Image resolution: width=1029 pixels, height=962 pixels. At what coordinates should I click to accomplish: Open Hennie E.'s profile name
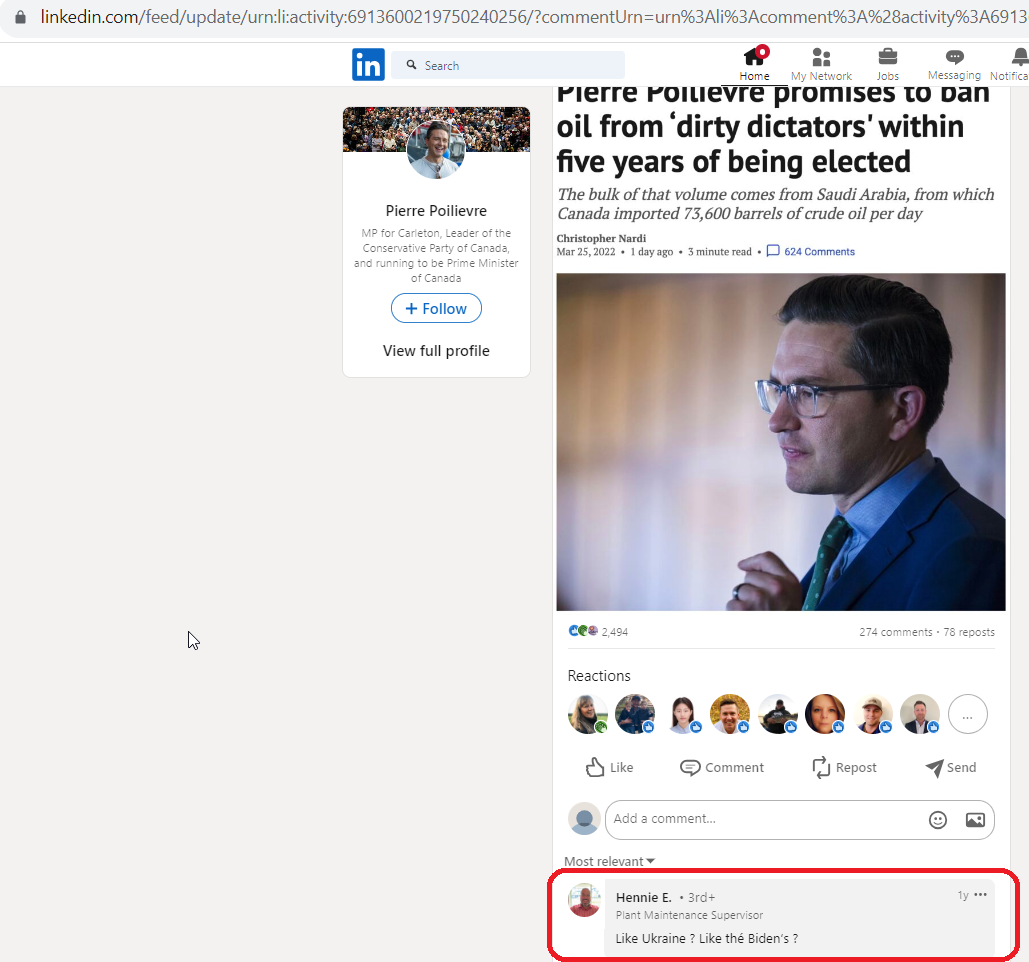point(644,897)
